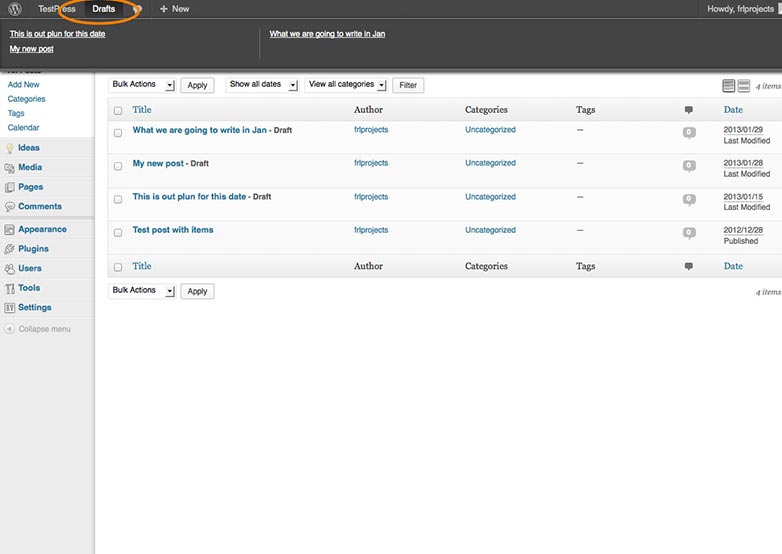Viewport: 782px width, 554px height.
Task: Select the Test post with items checkbox
Action: 118,233
